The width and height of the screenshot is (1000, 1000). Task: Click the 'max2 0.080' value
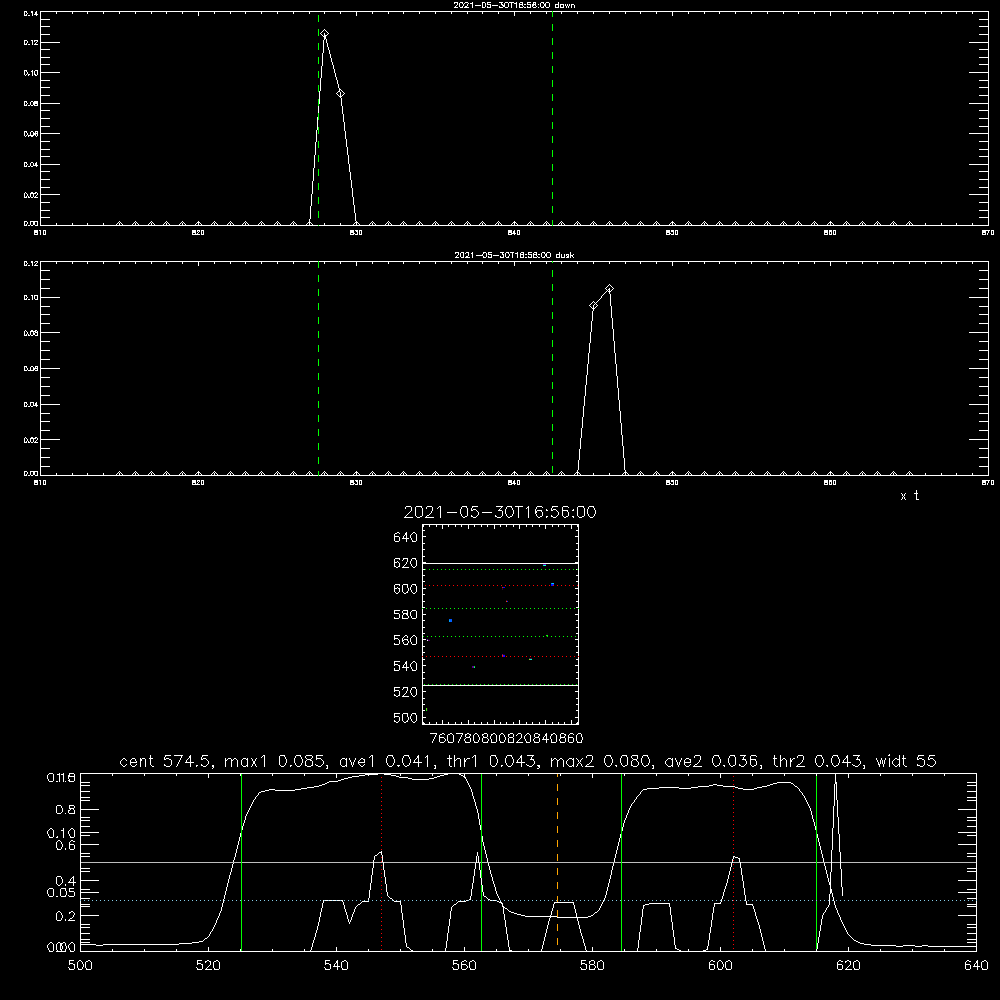[600, 761]
